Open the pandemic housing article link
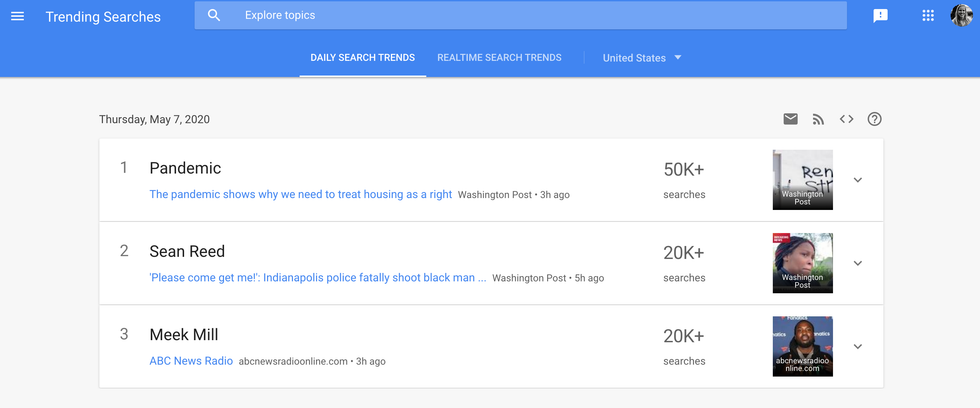This screenshot has height=408, width=980. click(x=300, y=194)
